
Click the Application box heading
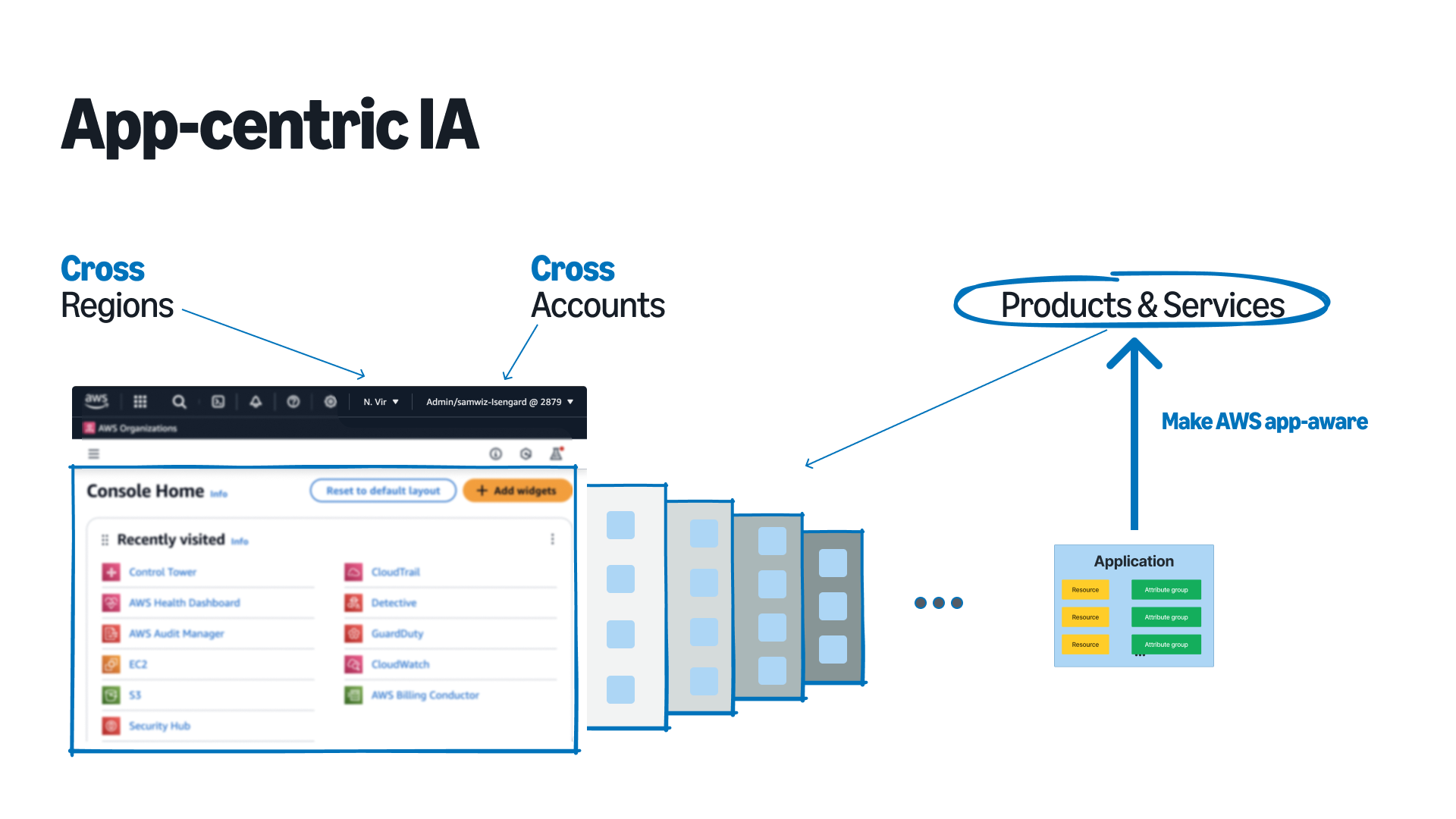tap(1134, 561)
